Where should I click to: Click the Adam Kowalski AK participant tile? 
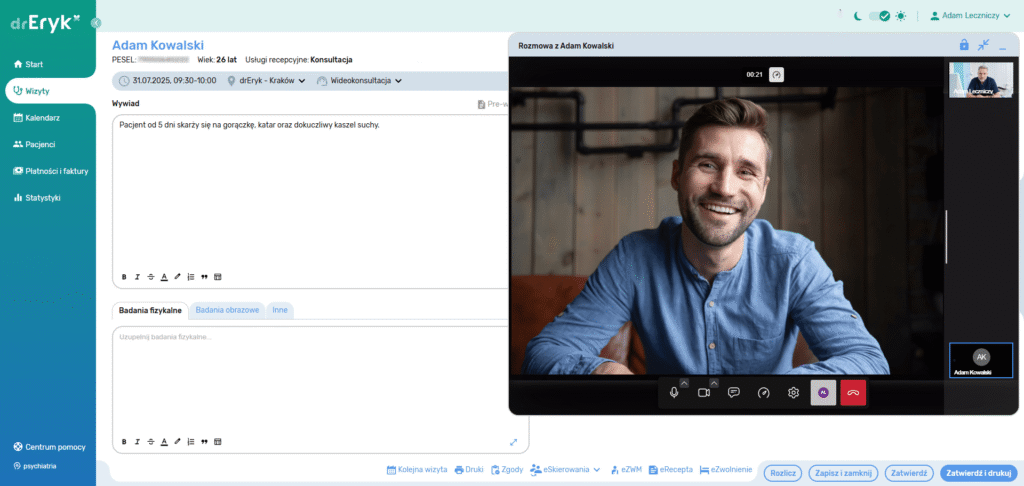pyautogui.click(x=981, y=360)
